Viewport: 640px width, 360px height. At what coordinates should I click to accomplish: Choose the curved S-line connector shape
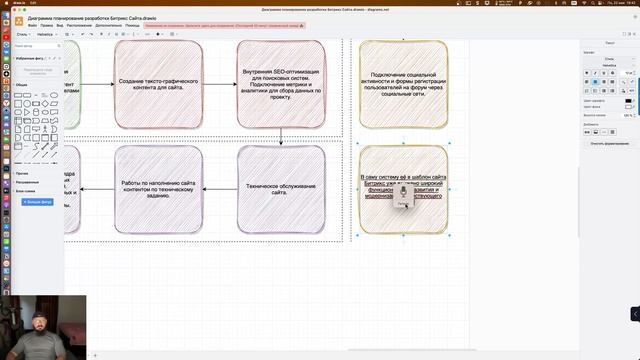(x=36, y=146)
